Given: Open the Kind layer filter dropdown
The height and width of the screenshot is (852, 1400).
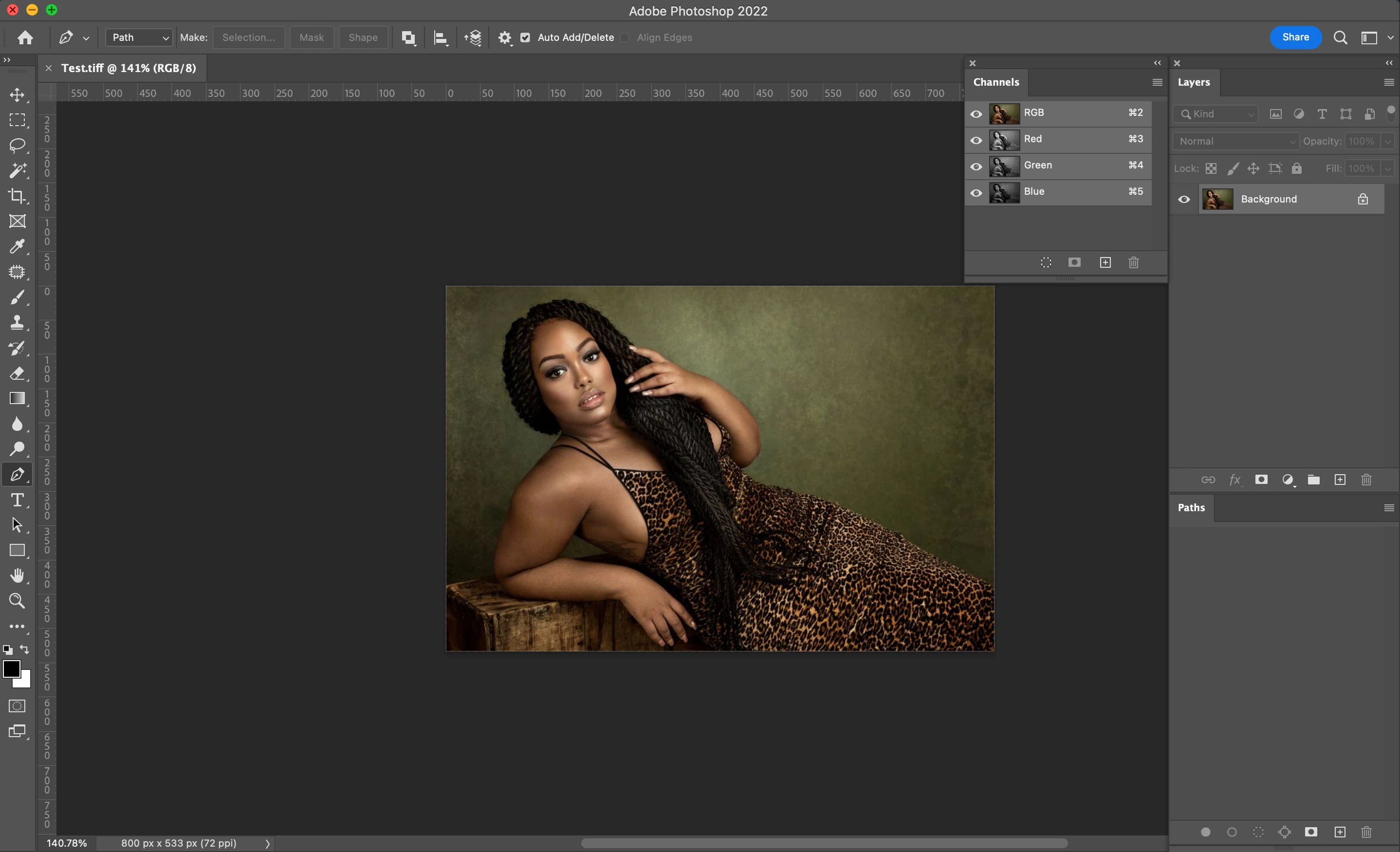Looking at the screenshot, I should [x=1216, y=114].
